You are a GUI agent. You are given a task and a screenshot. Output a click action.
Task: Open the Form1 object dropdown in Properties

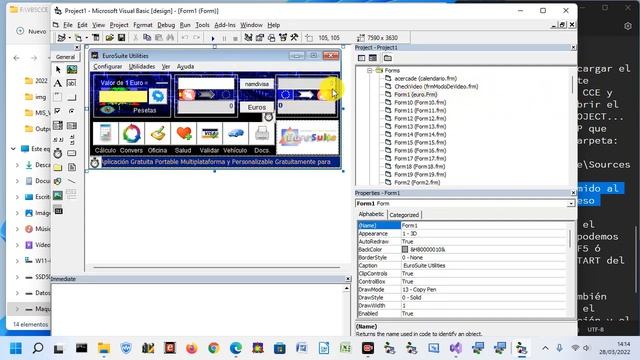pos(571,203)
